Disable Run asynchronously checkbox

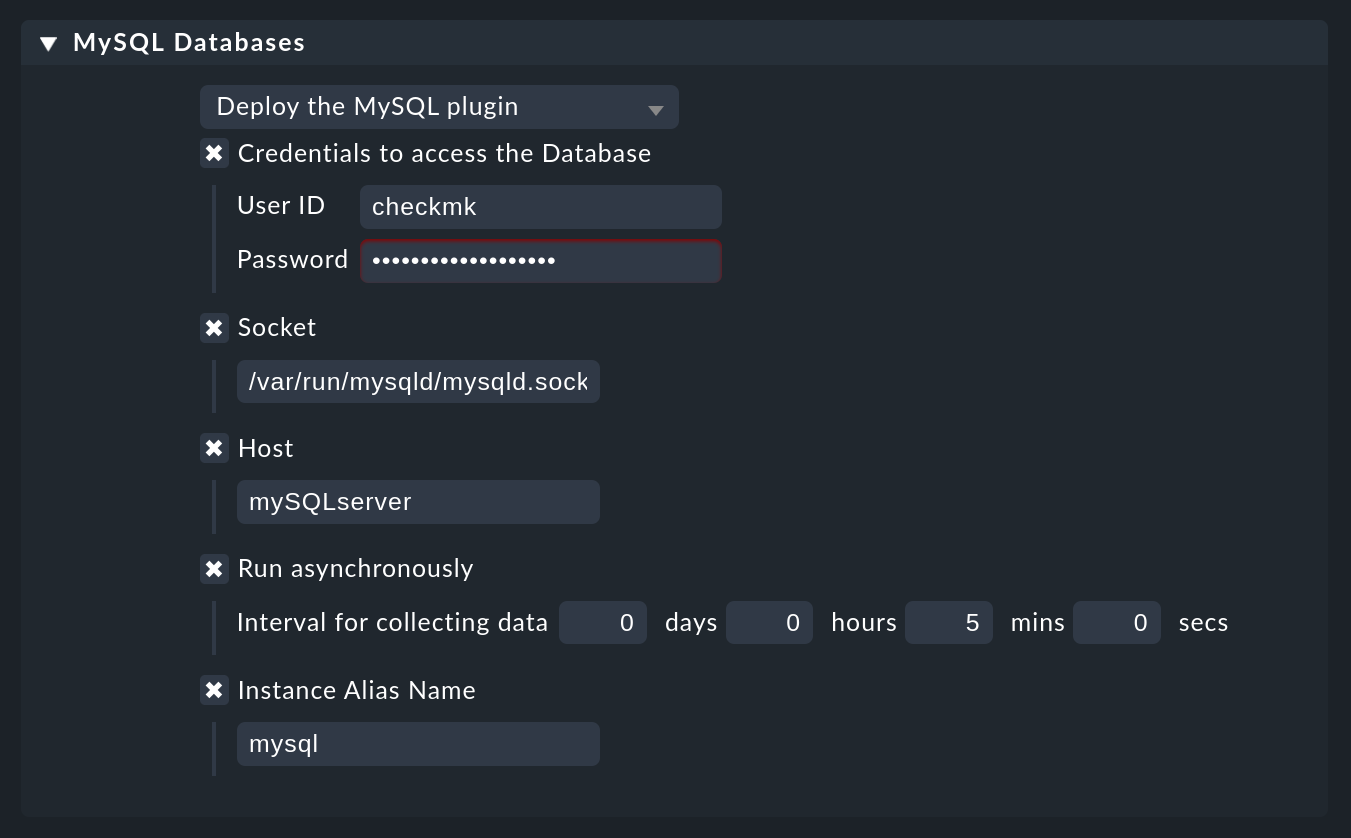[x=214, y=569]
